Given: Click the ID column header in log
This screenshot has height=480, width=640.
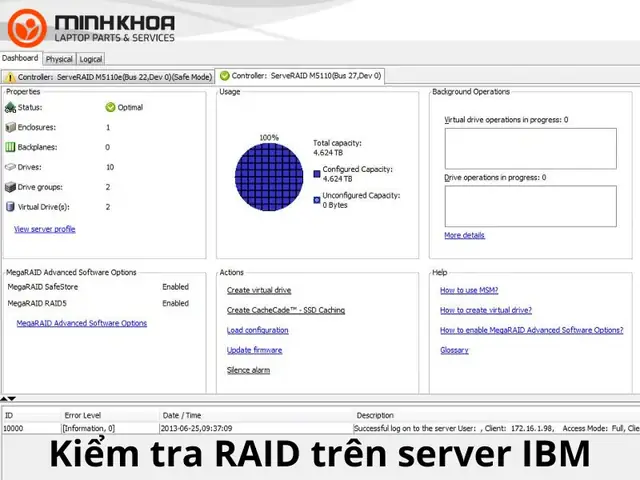Looking at the screenshot, I should click(31, 416).
